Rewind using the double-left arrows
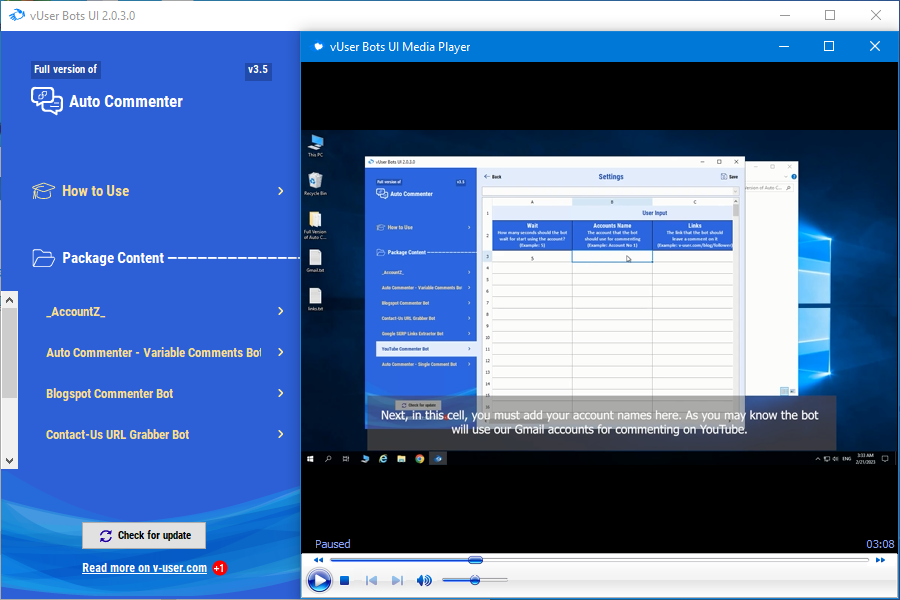 [x=319, y=560]
